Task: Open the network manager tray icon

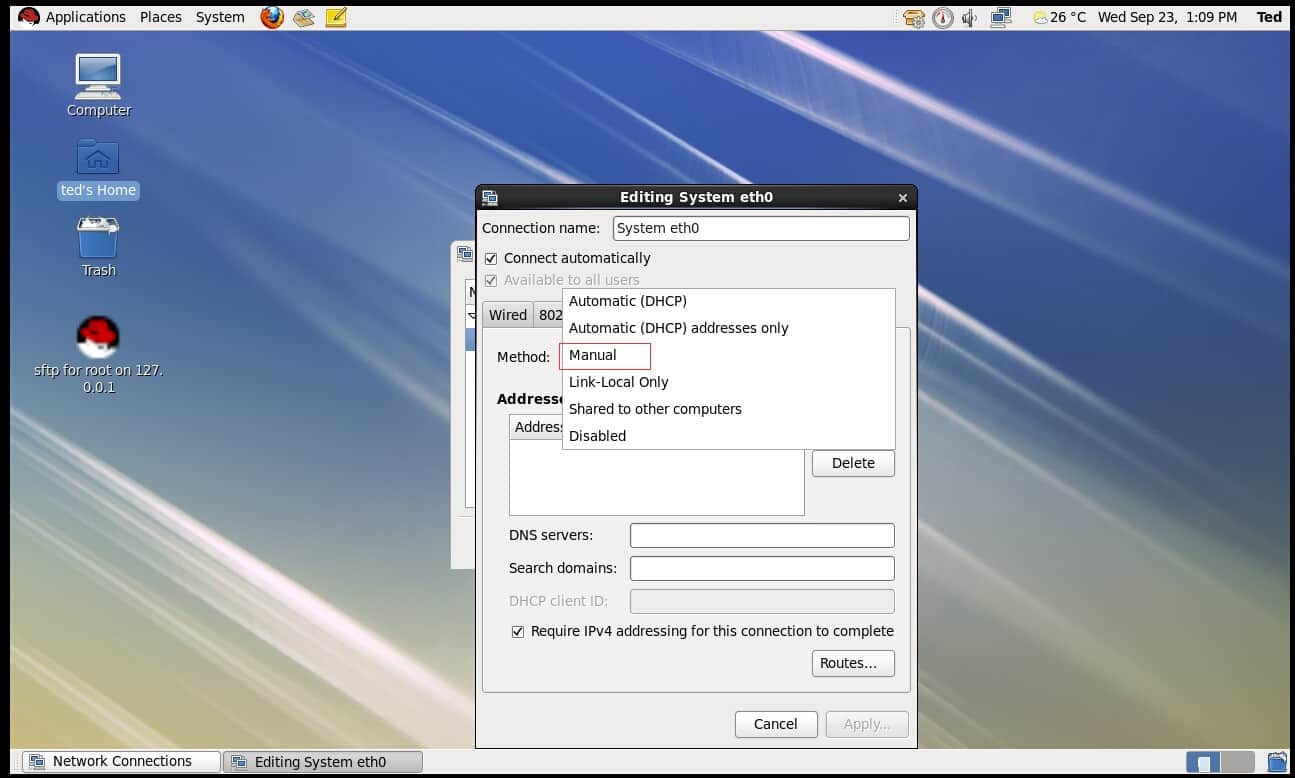Action: 1001,17
